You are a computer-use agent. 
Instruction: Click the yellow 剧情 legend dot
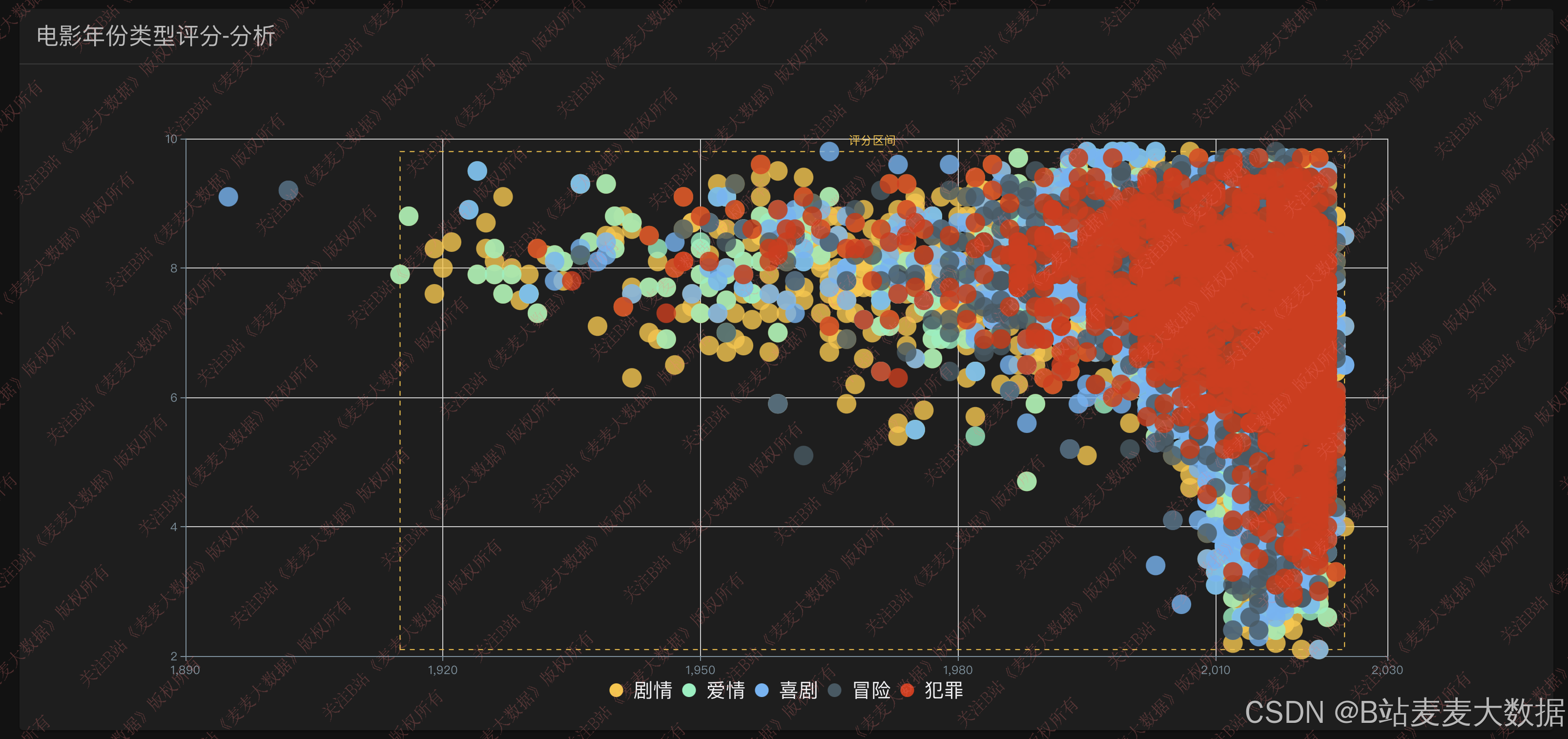616,690
